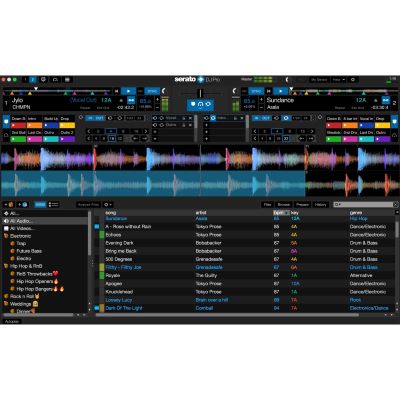The image size is (400, 400).
Task: Open the Prepare panel
Action: (302, 205)
